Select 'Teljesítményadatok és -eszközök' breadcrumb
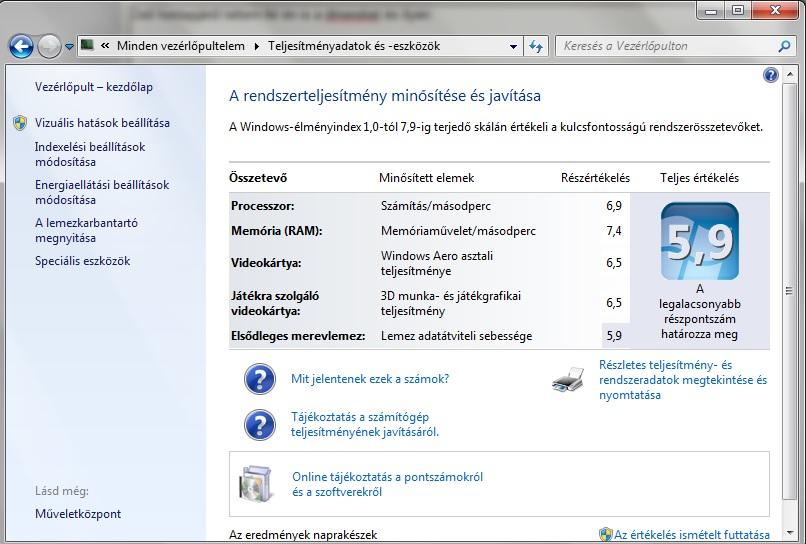Image resolution: width=806 pixels, height=544 pixels. click(x=354, y=46)
